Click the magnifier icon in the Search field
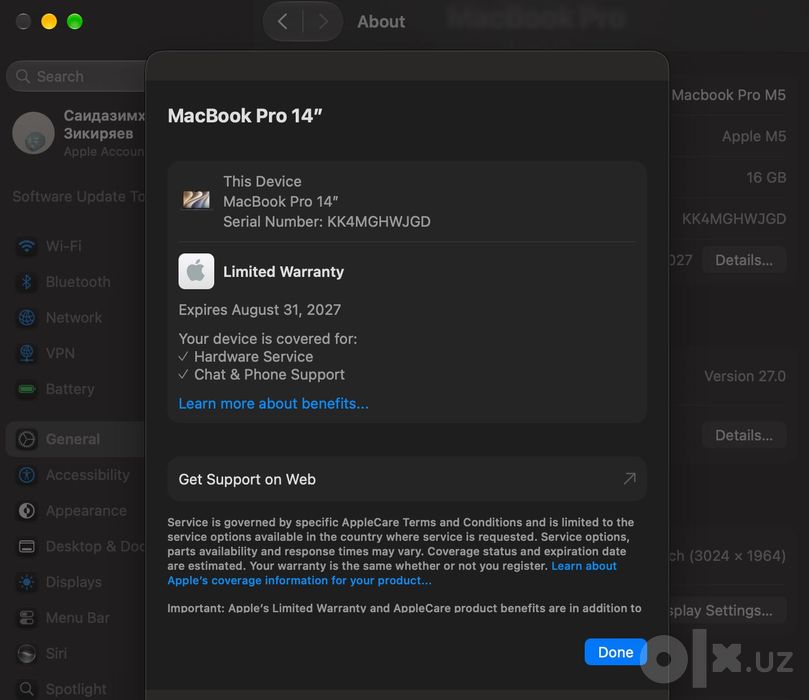The width and height of the screenshot is (809, 700). tap(23, 76)
